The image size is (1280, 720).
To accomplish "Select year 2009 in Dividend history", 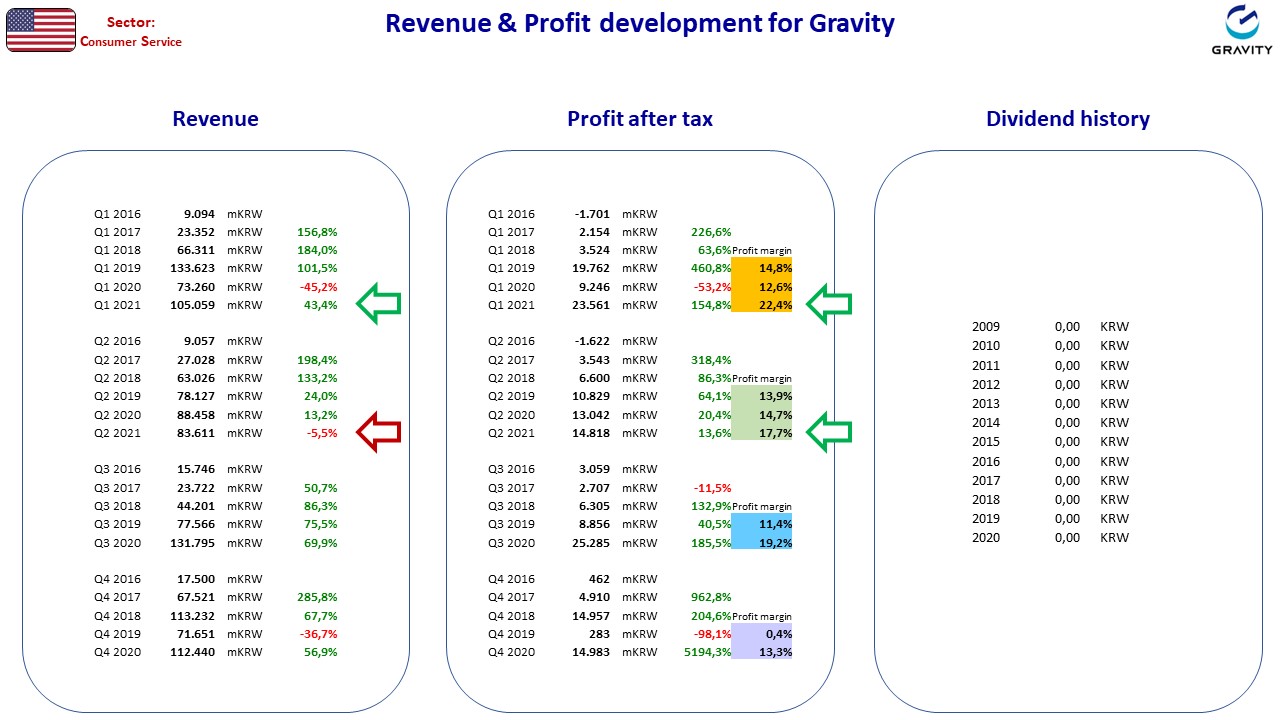I will tap(986, 326).
